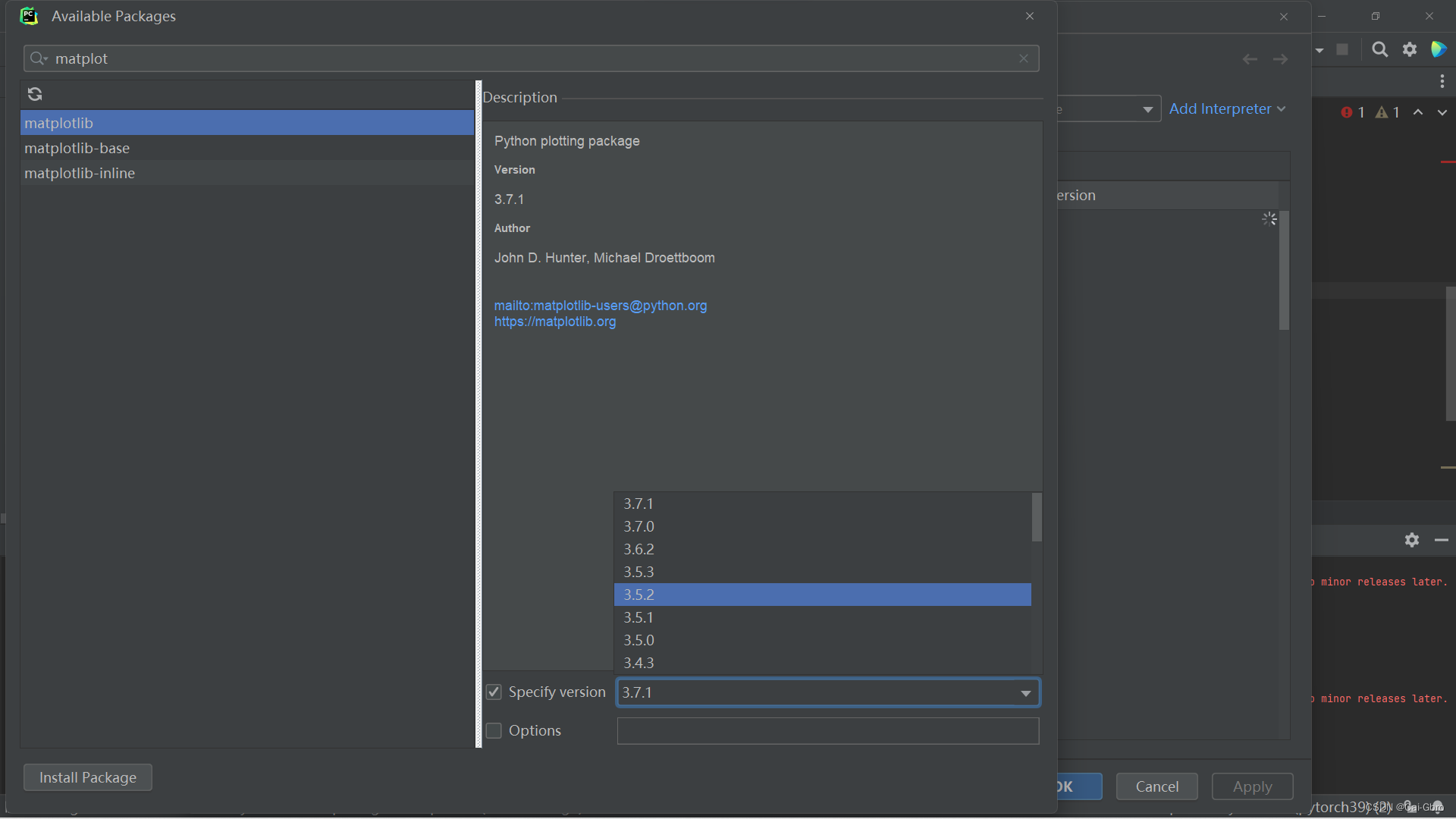Click the version list scrollbar thumb

(x=1037, y=517)
